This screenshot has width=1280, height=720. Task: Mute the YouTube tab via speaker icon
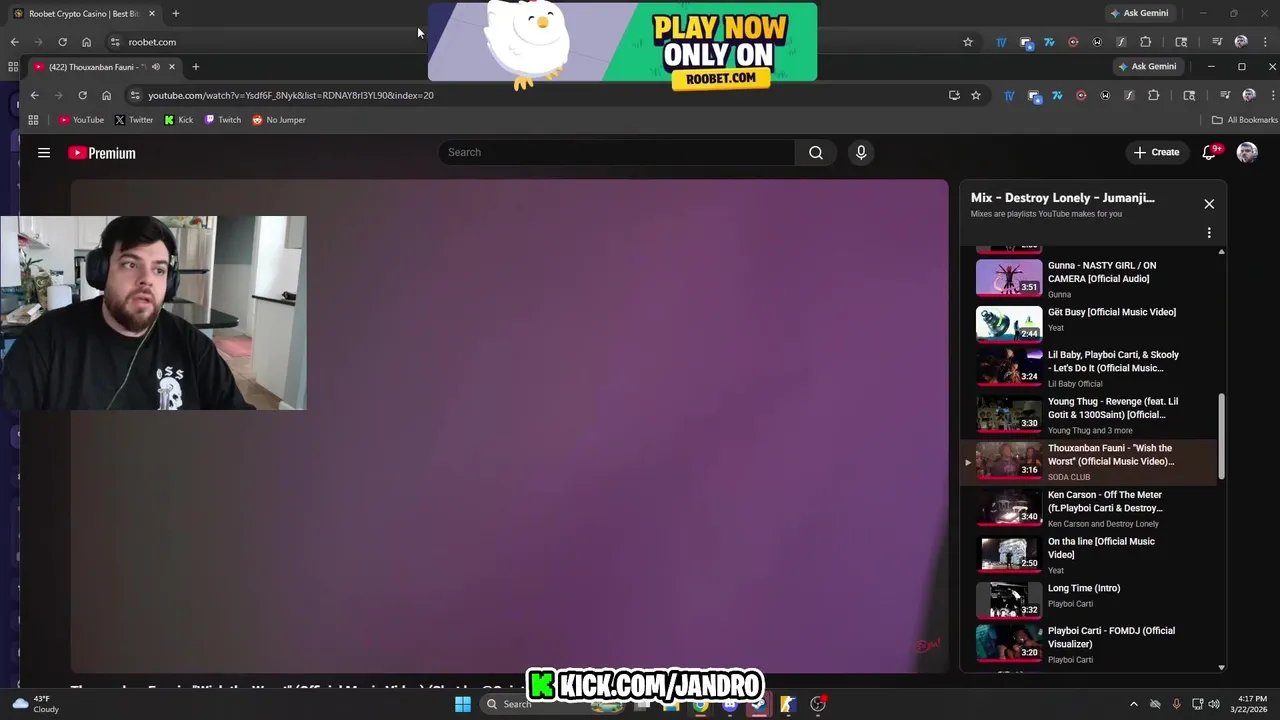pos(155,67)
